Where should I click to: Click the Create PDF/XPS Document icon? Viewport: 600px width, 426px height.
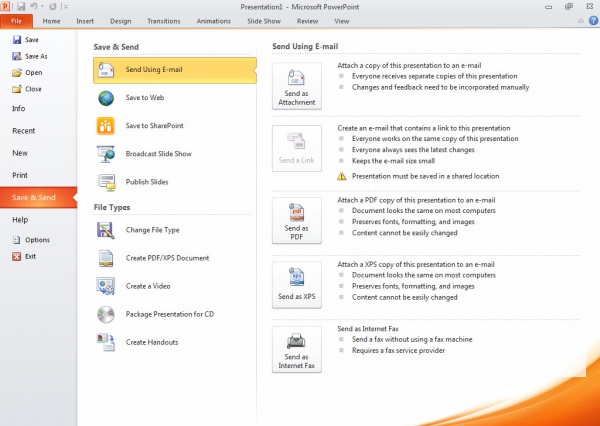point(106,258)
